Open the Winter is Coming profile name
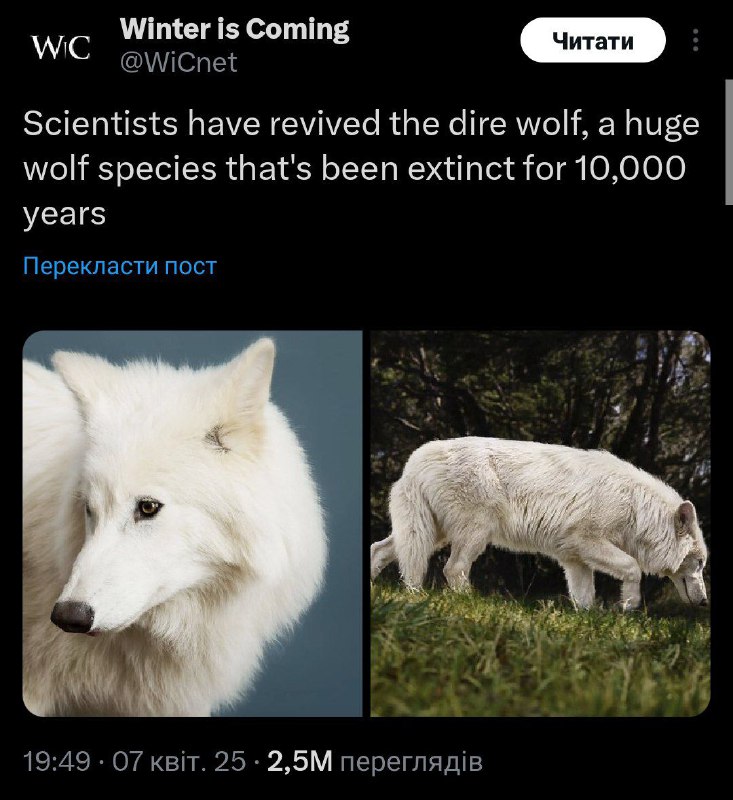Image resolution: width=733 pixels, height=800 pixels. (x=235, y=29)
